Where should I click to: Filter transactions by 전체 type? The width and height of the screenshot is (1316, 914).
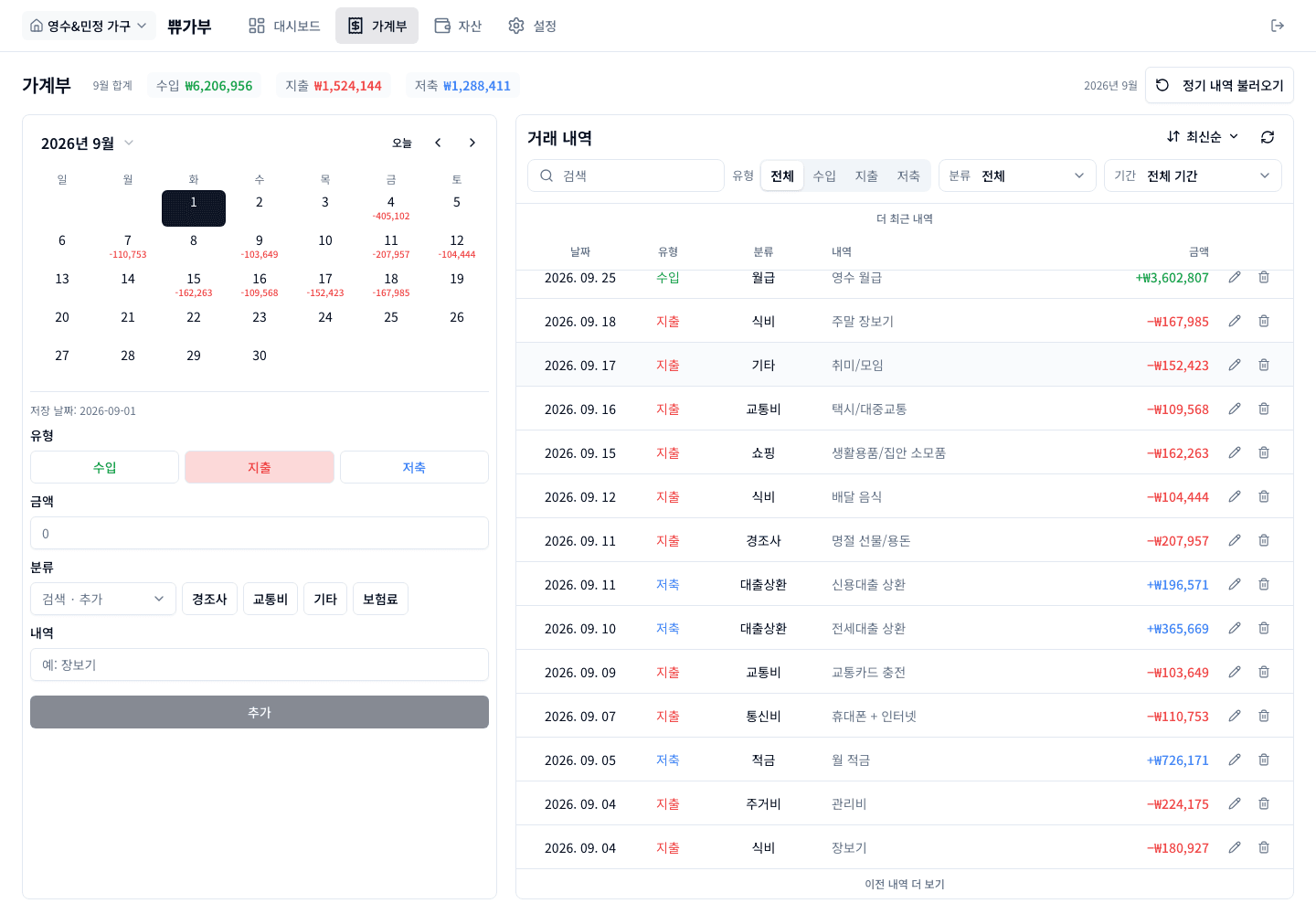782,175
